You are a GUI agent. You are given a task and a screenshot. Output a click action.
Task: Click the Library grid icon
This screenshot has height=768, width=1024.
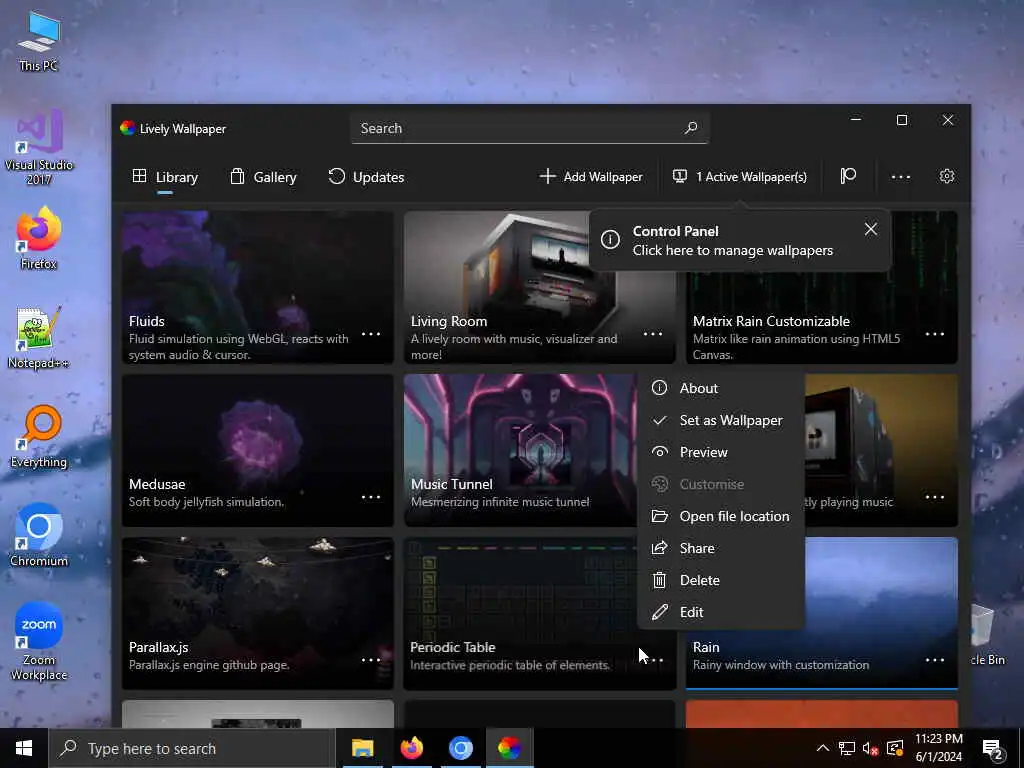click(139, 176)
